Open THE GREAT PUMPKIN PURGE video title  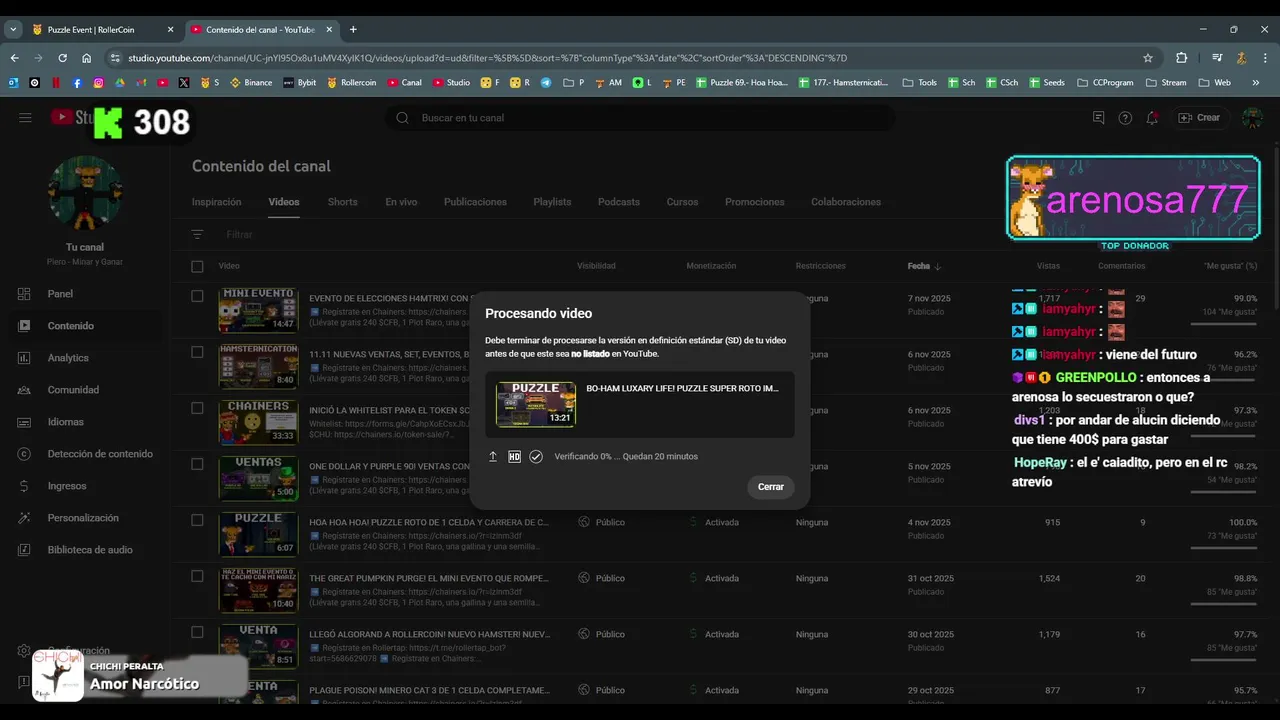[429, 578]
